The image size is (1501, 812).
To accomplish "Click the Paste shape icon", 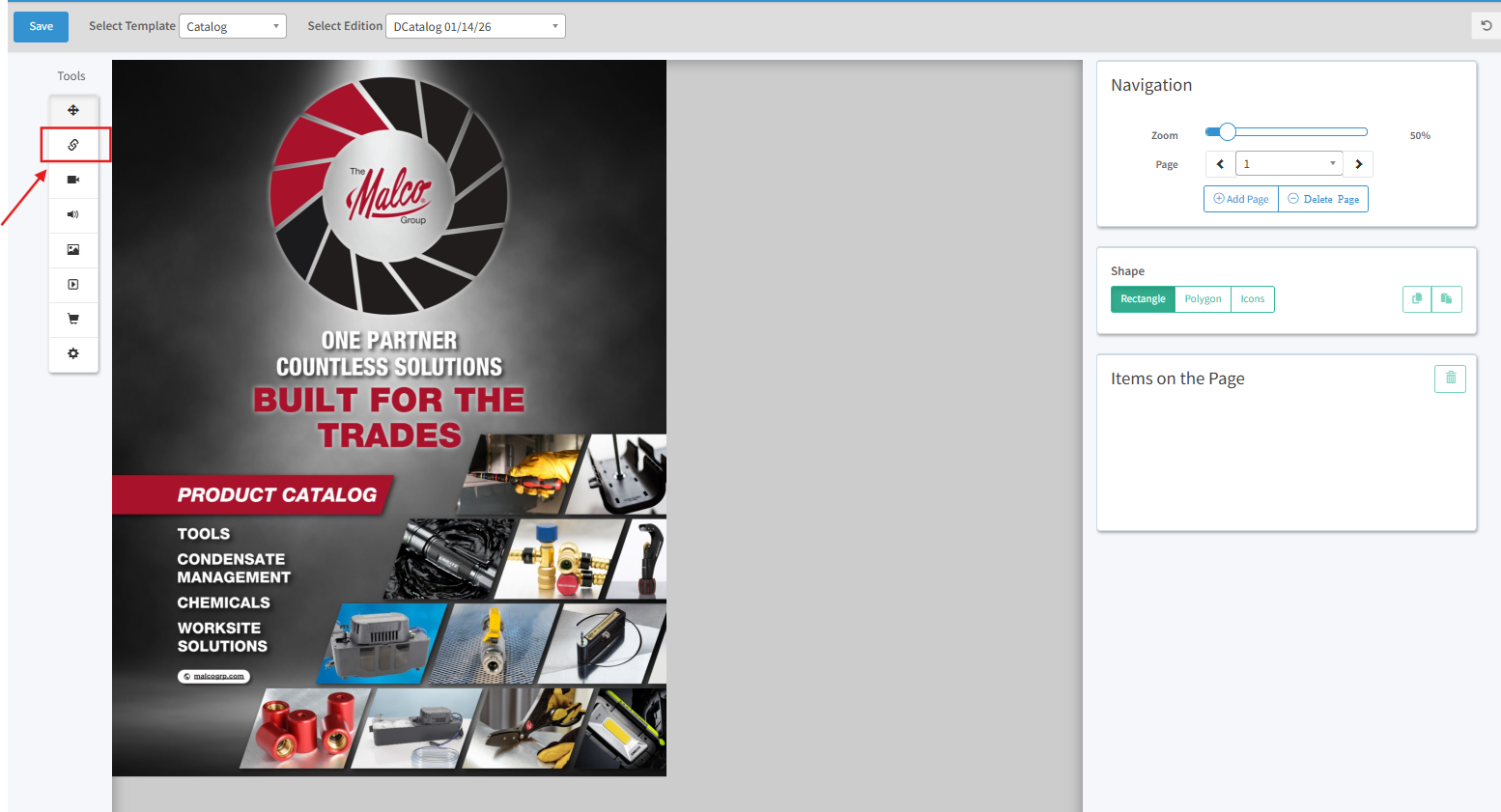I will point(1447,299).
